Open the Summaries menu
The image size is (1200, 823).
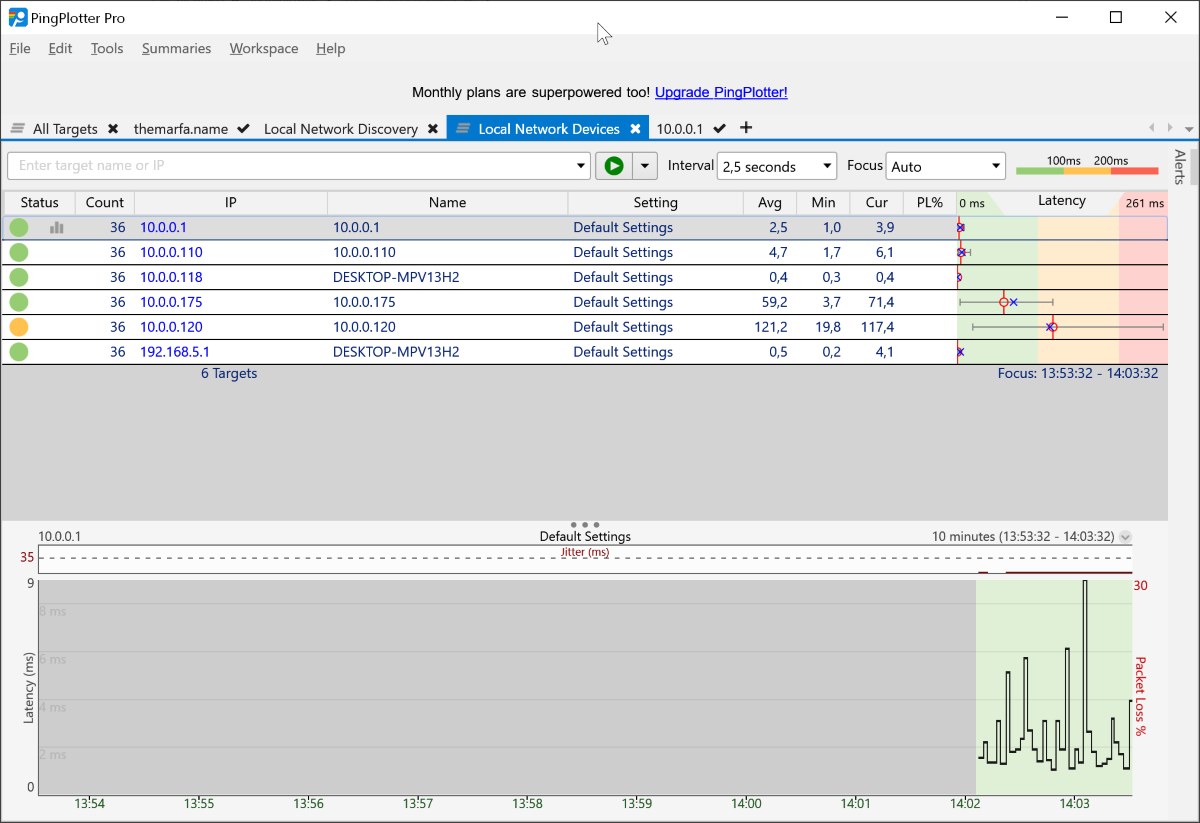(176, 48)
